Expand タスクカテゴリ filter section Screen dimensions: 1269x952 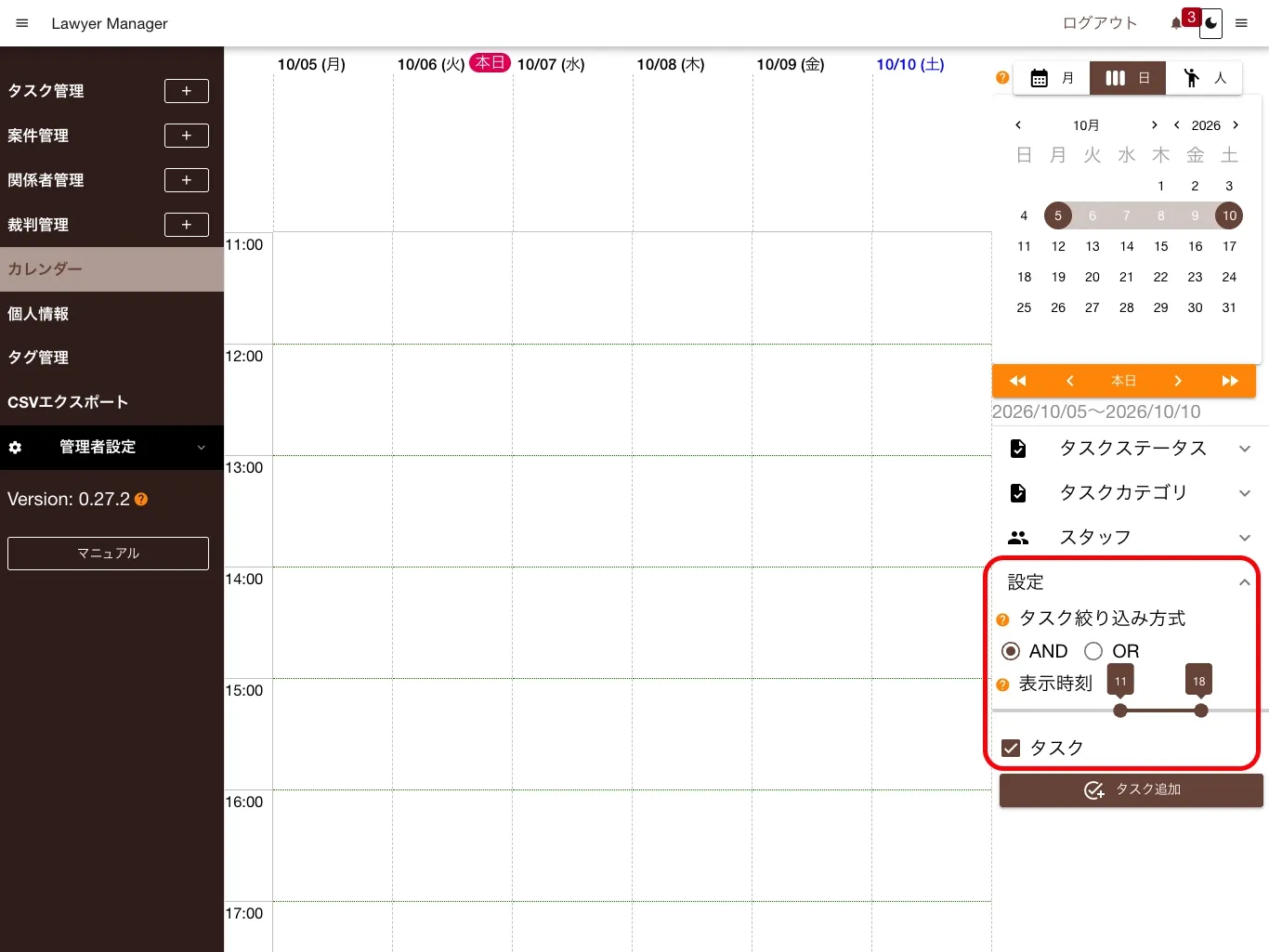tap(1129, 493)
